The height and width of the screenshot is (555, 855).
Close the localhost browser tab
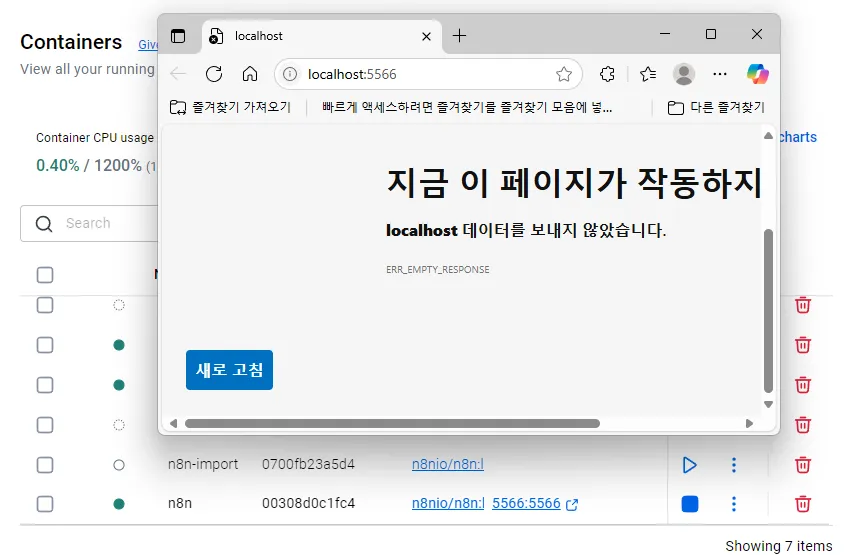click(x=426, y=37)
